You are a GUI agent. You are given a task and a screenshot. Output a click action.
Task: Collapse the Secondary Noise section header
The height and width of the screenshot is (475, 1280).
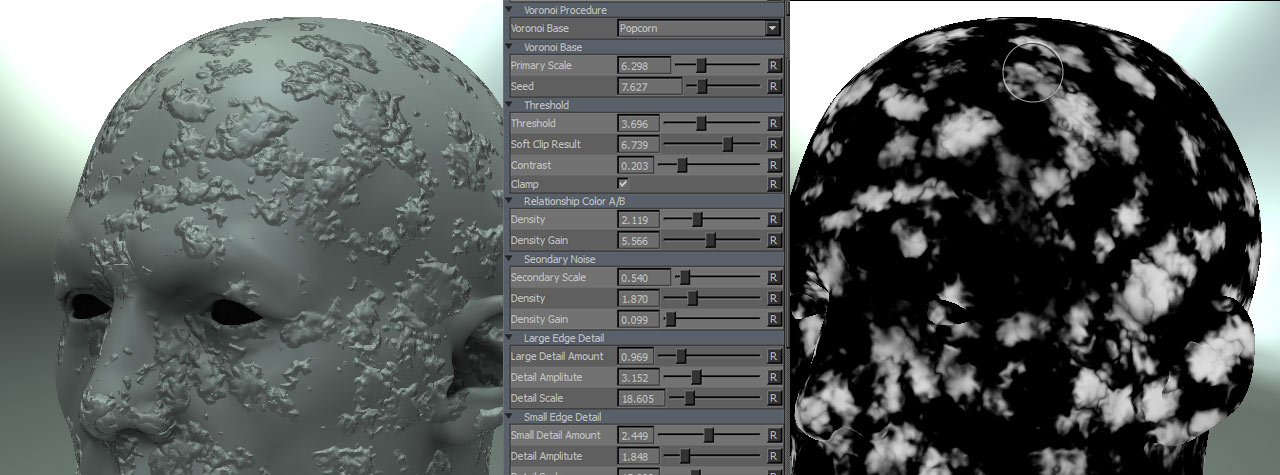coord(514,259)
